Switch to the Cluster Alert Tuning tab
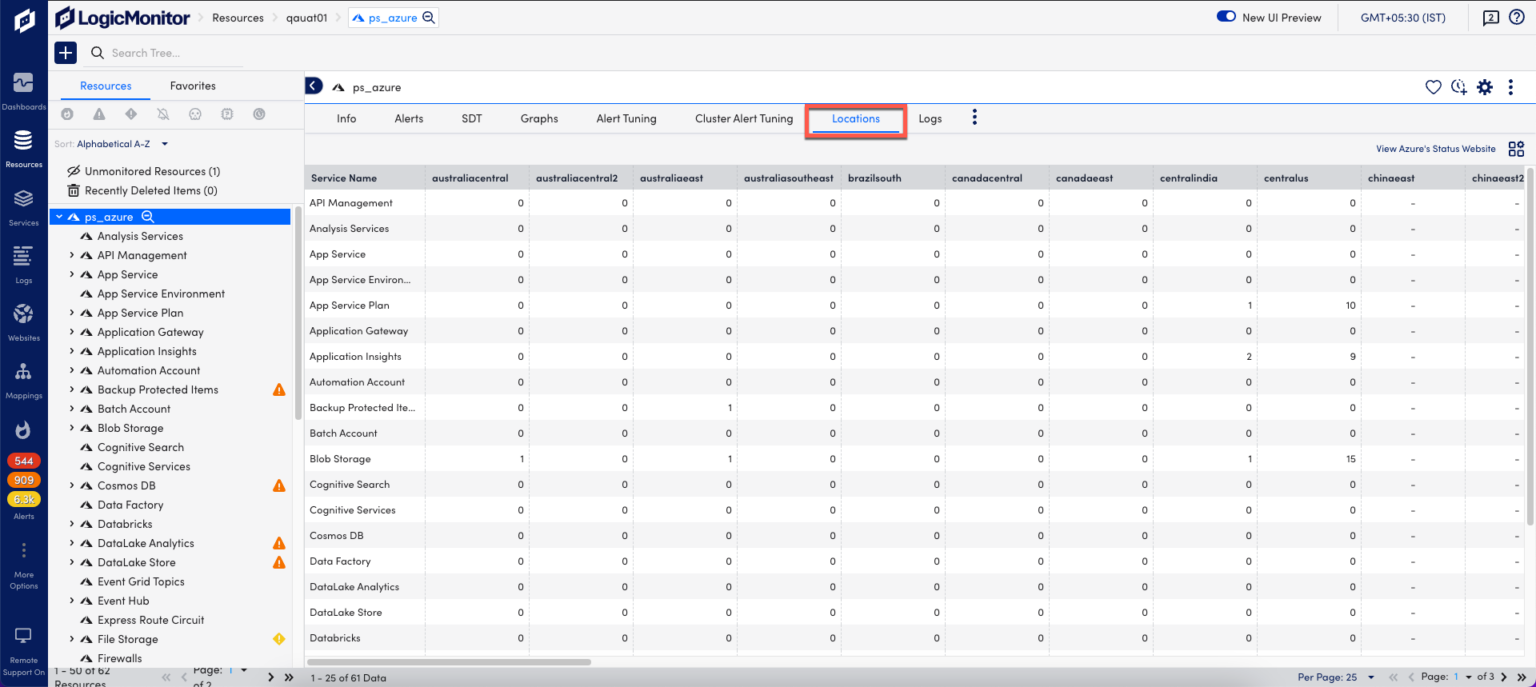Screen dimensions: 1536x687 744,119
